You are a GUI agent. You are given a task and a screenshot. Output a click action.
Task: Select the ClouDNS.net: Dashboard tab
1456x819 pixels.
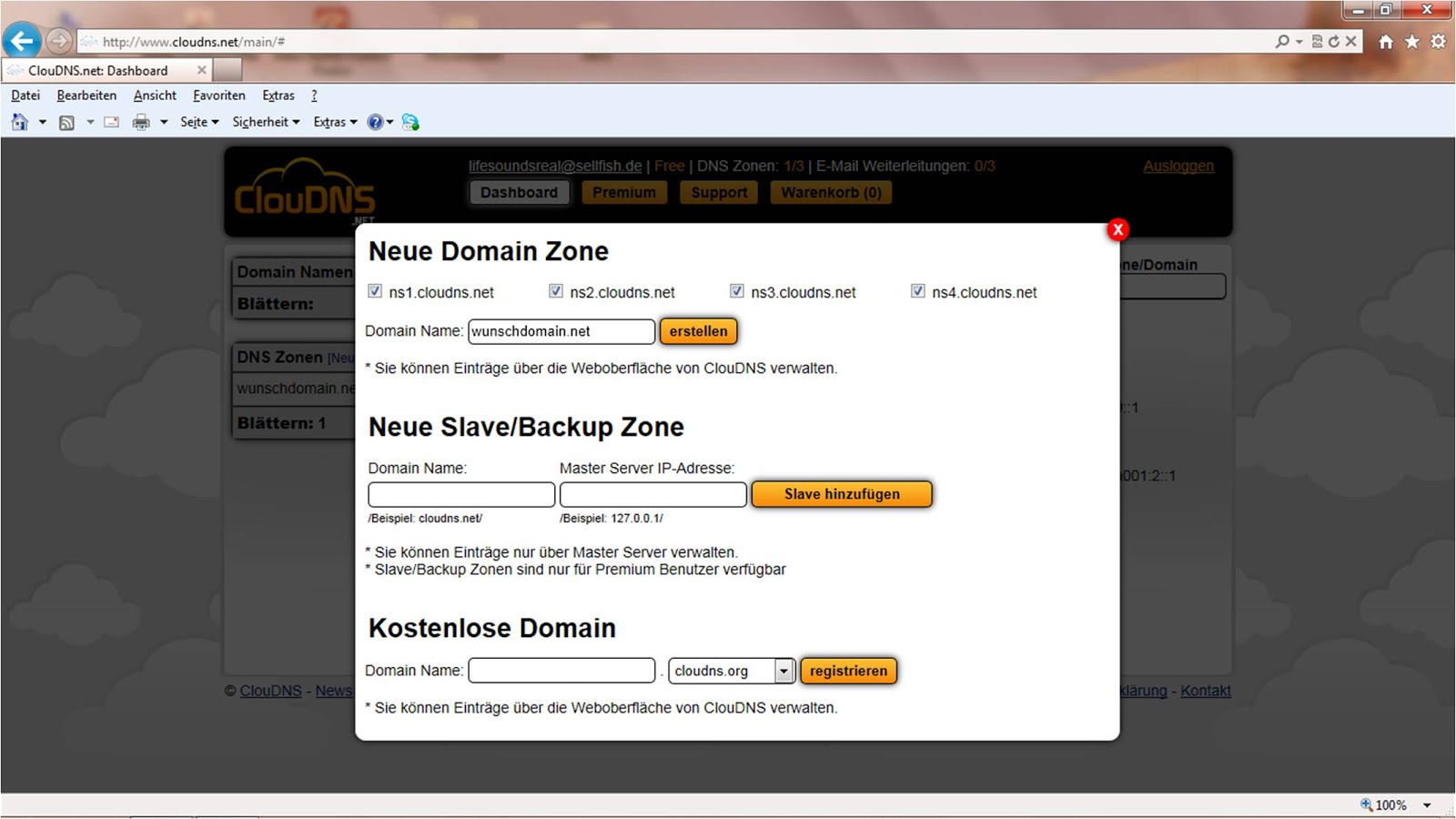107,70
